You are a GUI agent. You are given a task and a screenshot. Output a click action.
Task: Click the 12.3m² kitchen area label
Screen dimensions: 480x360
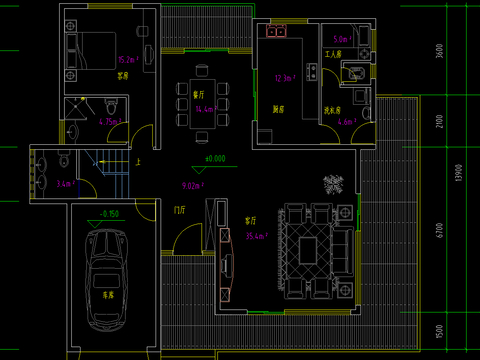click(285, 78)
